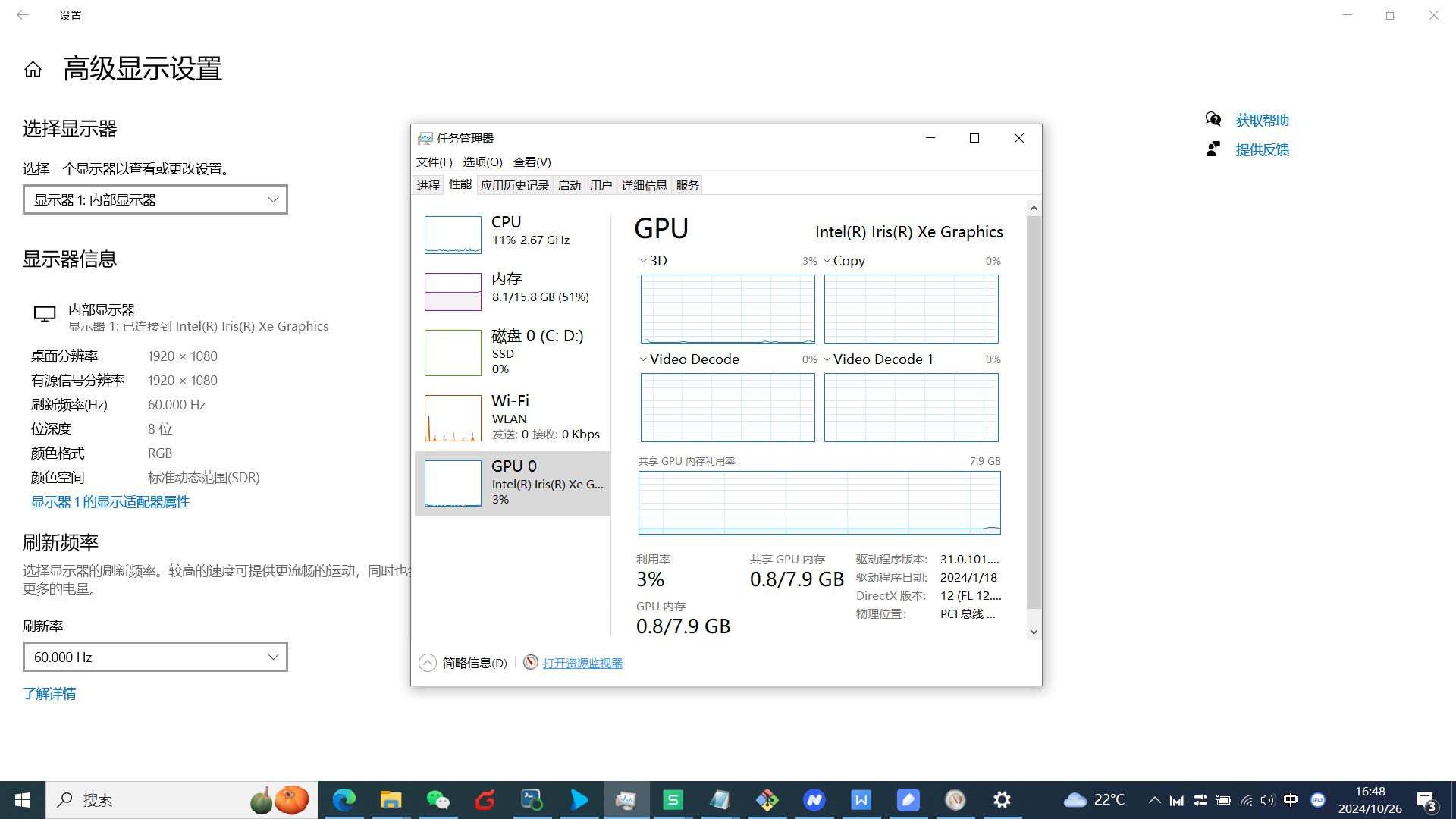Click the volume icon in system tray
Image resolution: width=1456 pixels, height=819 pixels.
tap(1267, 800)
